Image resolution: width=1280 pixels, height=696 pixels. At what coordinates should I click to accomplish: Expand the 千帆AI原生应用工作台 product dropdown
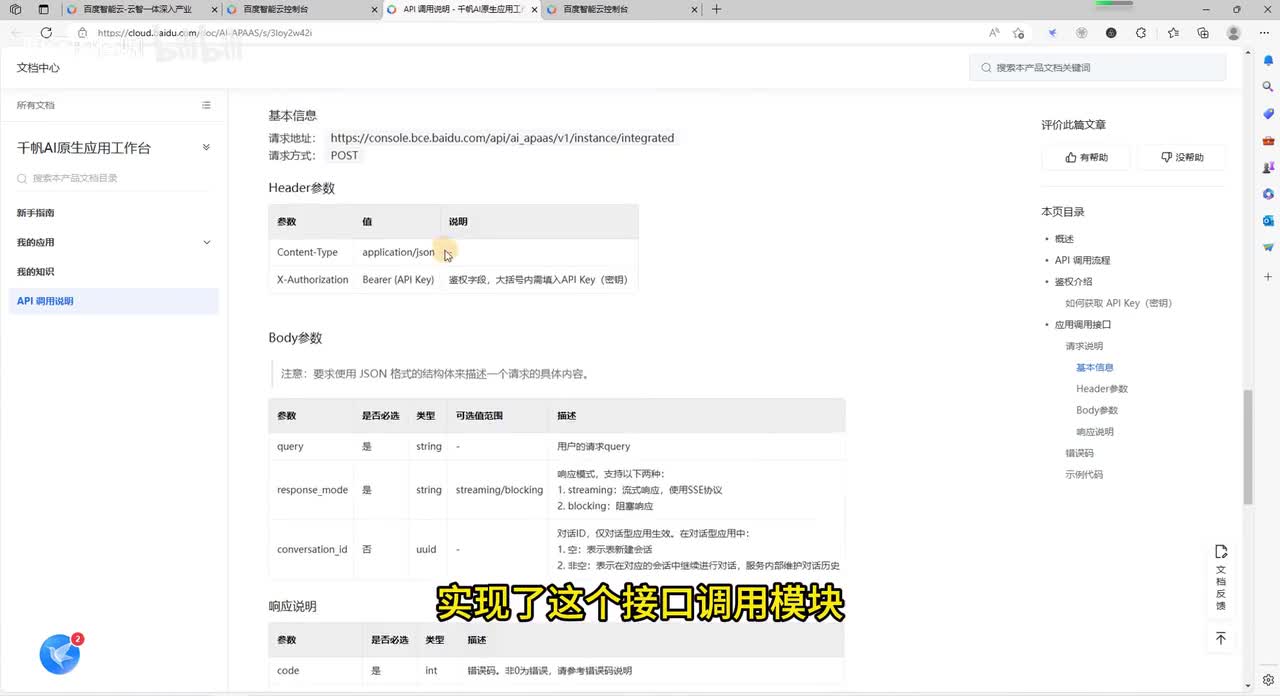(x=206, y=147)
